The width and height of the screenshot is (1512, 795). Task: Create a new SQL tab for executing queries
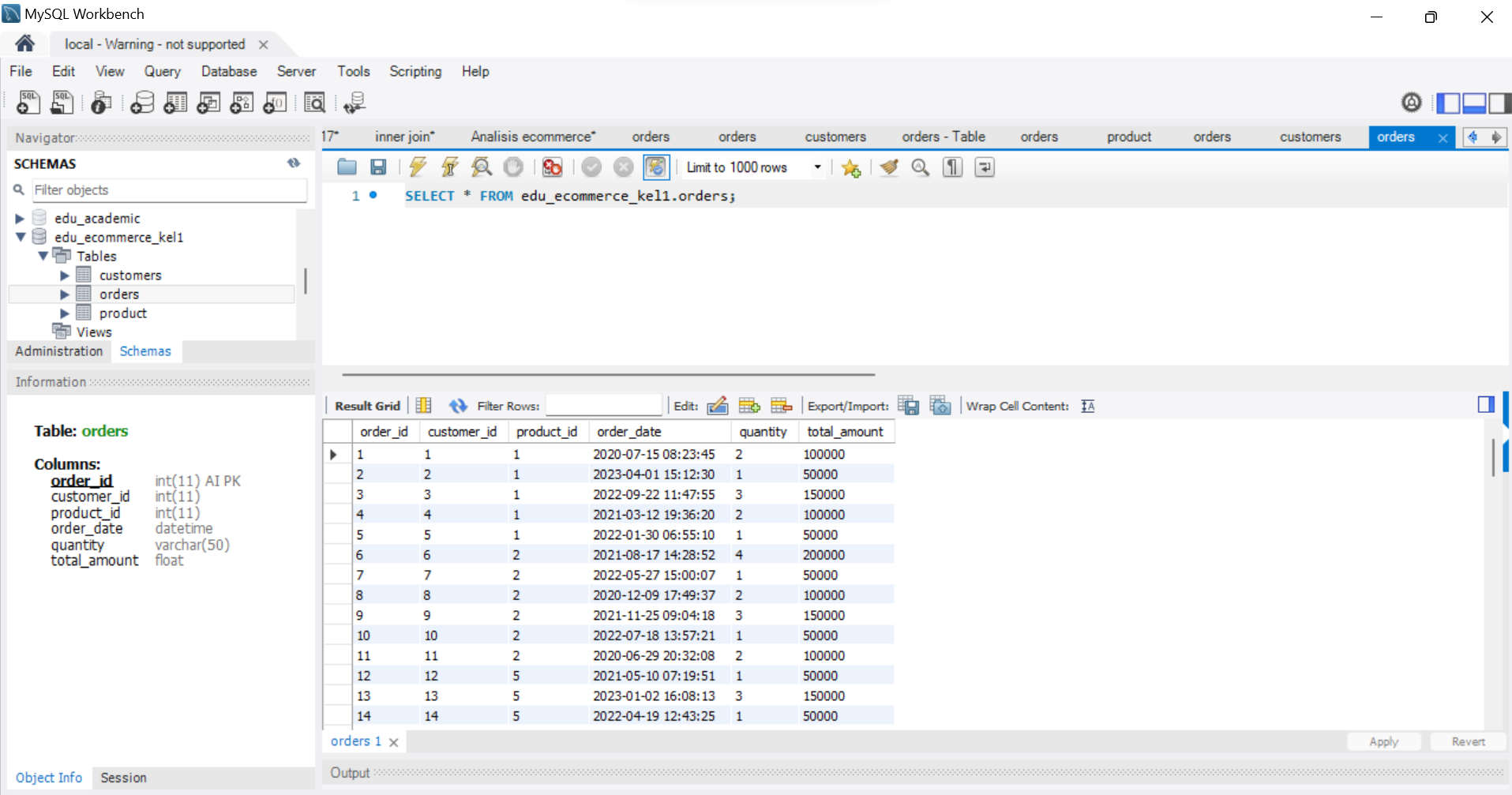28,103
